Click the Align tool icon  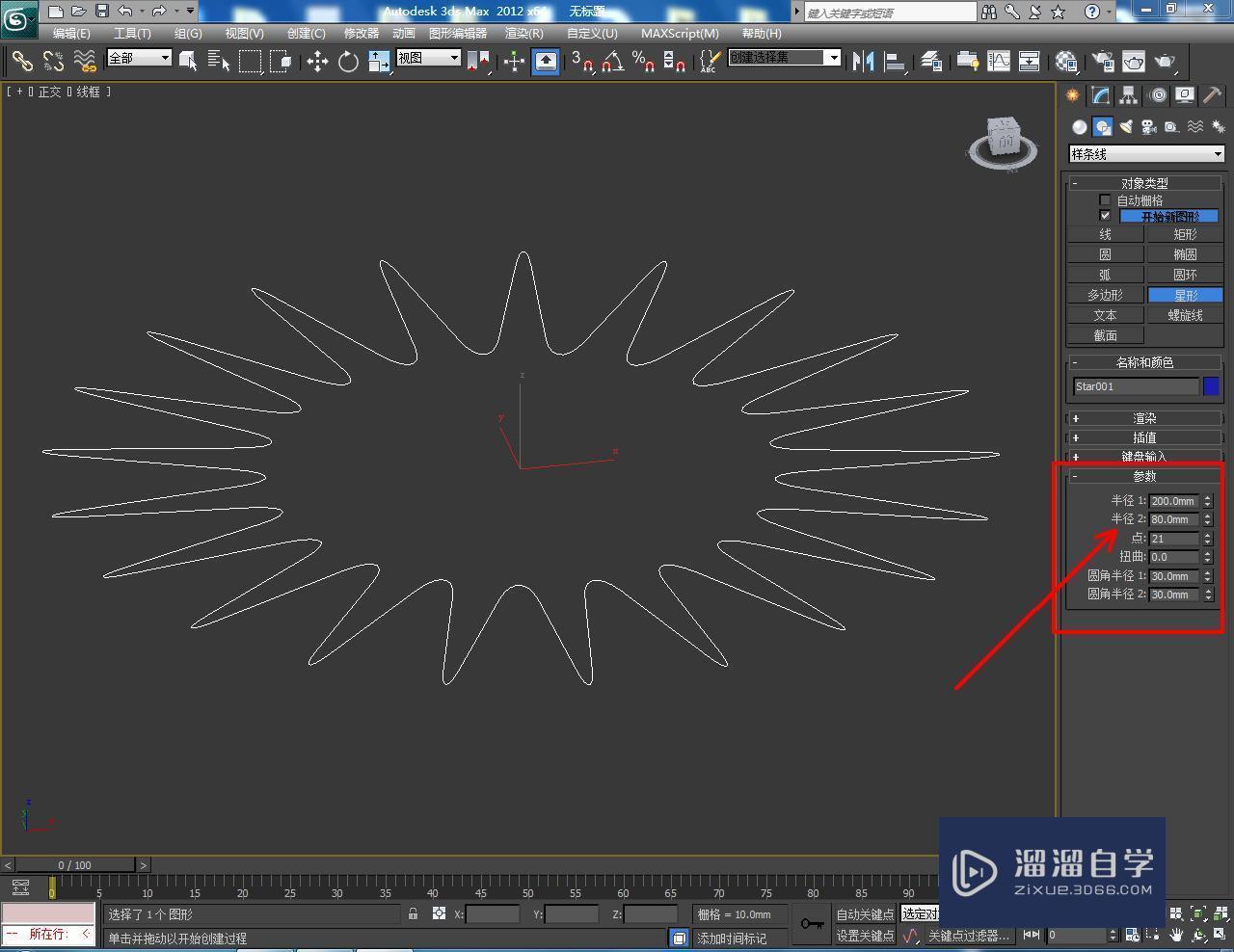[895, 62]
